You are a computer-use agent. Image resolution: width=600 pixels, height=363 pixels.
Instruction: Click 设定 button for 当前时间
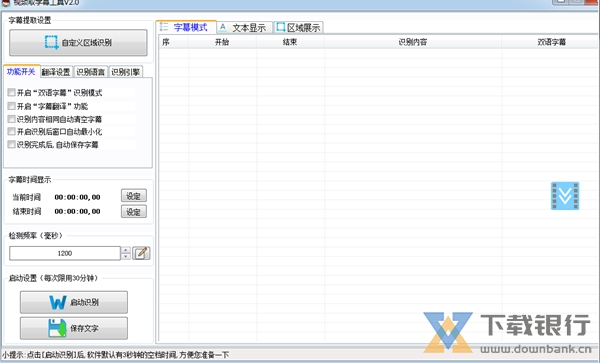click(134, 196)
